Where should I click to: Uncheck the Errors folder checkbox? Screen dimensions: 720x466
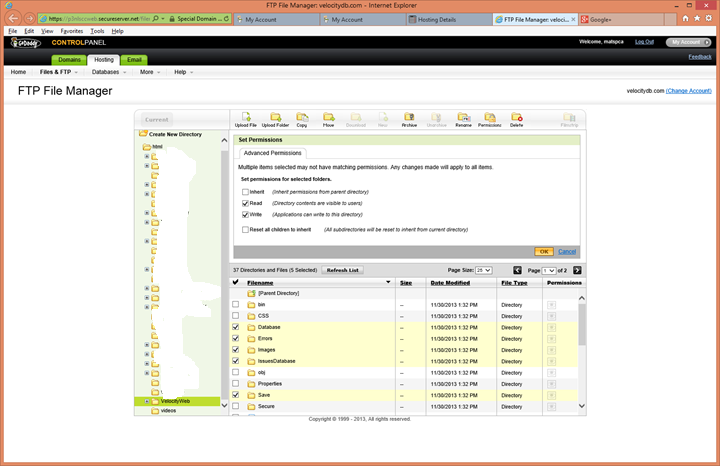coord(236,338)
